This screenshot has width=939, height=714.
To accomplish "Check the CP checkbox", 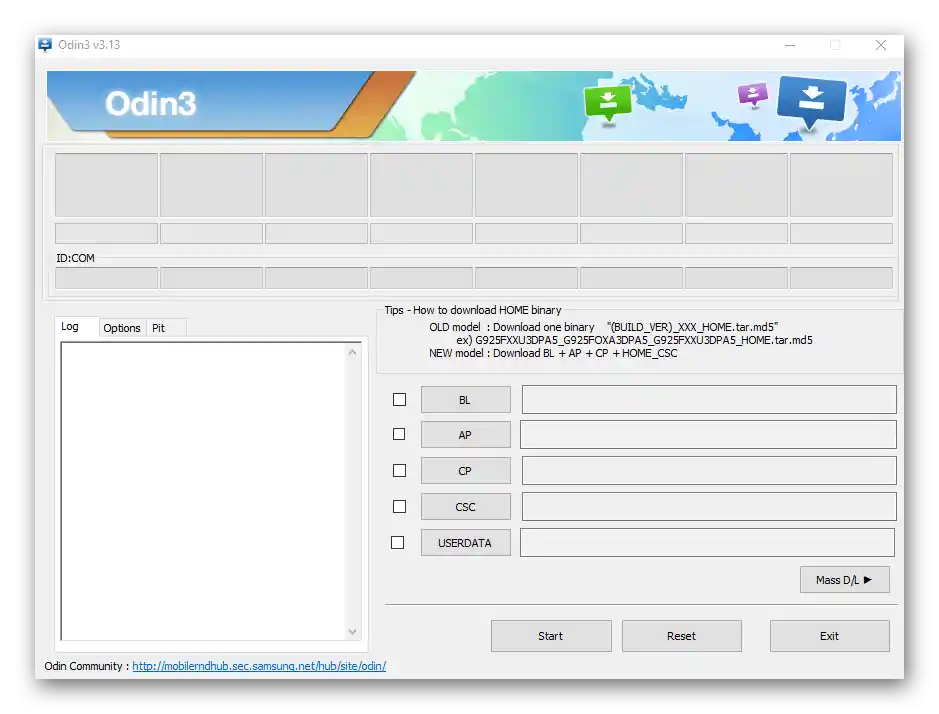I will [399, 471].
